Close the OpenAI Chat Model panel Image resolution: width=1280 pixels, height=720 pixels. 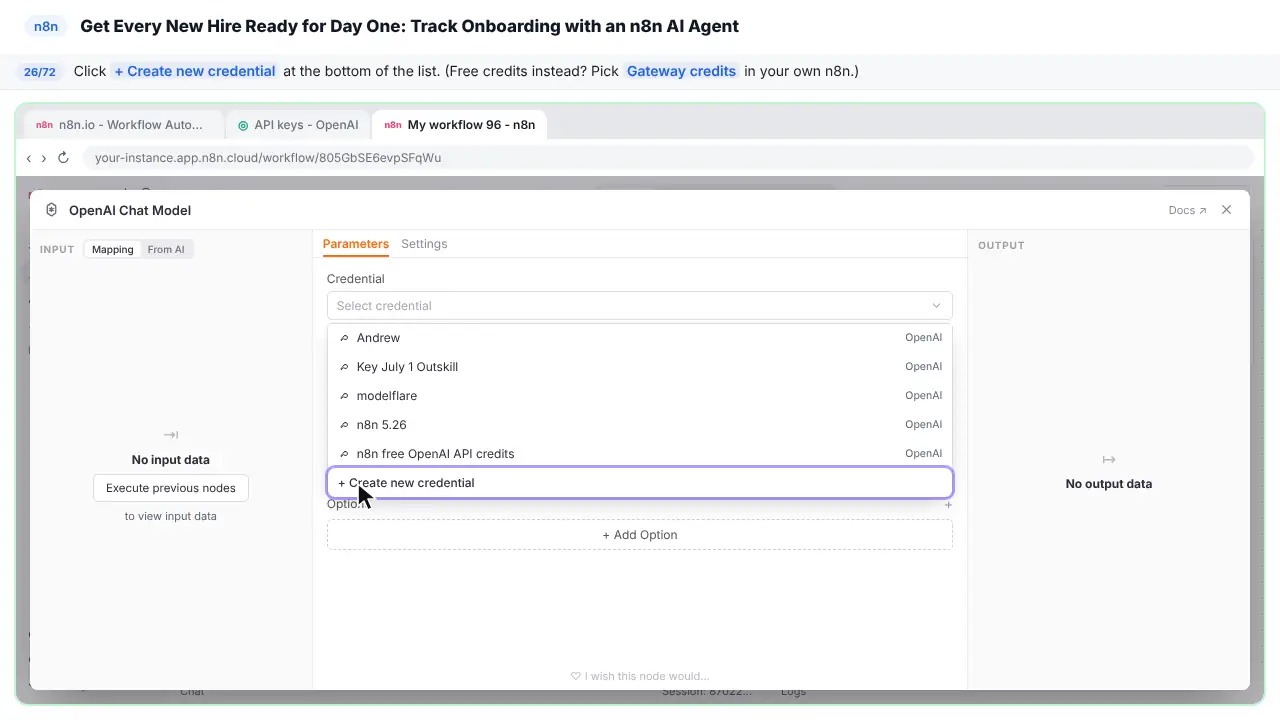[x=1227, y=210]
